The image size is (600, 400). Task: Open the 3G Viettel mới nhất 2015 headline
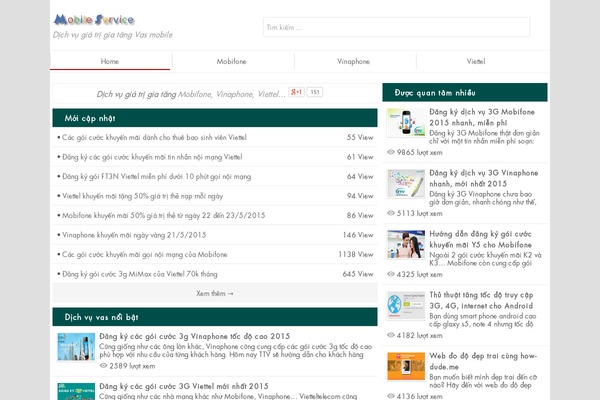184,386
